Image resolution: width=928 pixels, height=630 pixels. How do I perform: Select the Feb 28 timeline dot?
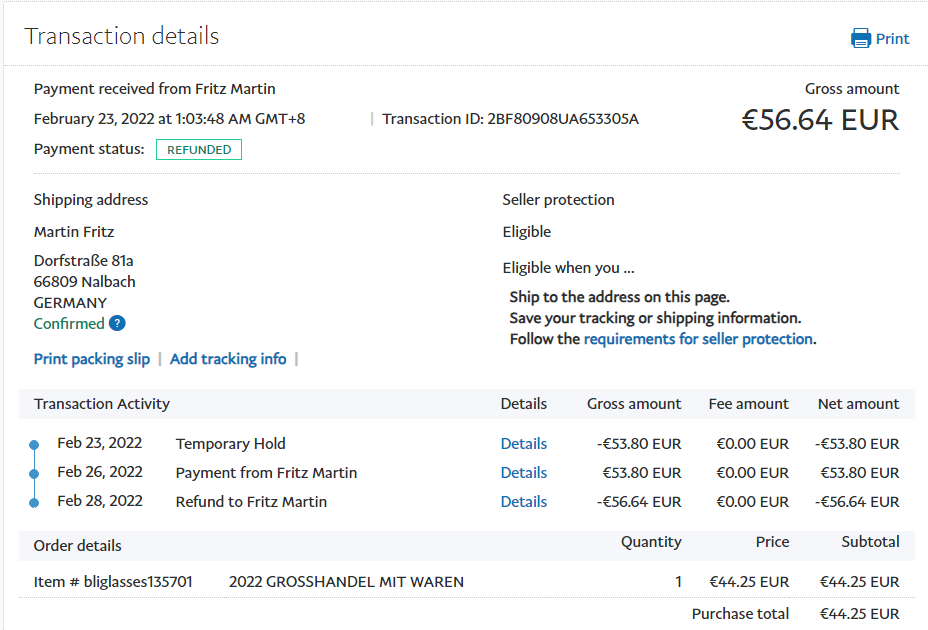34,502
